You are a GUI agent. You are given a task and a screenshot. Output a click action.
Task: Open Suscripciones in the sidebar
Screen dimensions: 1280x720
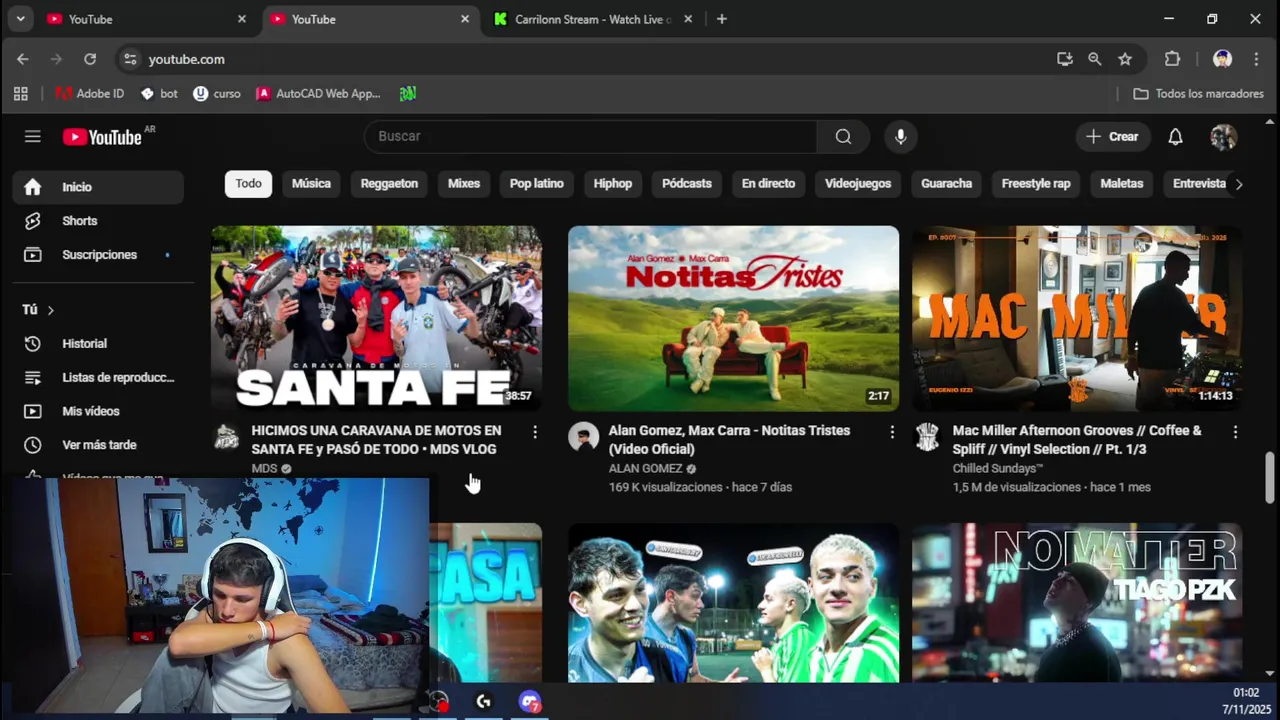point(98,255)
